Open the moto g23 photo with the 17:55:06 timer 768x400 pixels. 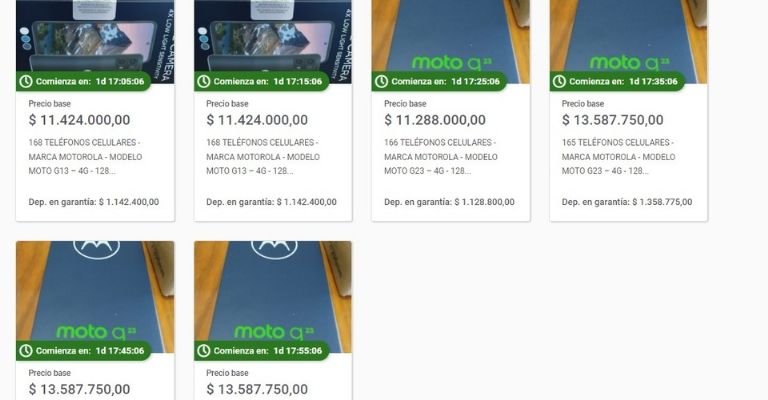click(273, 297)
